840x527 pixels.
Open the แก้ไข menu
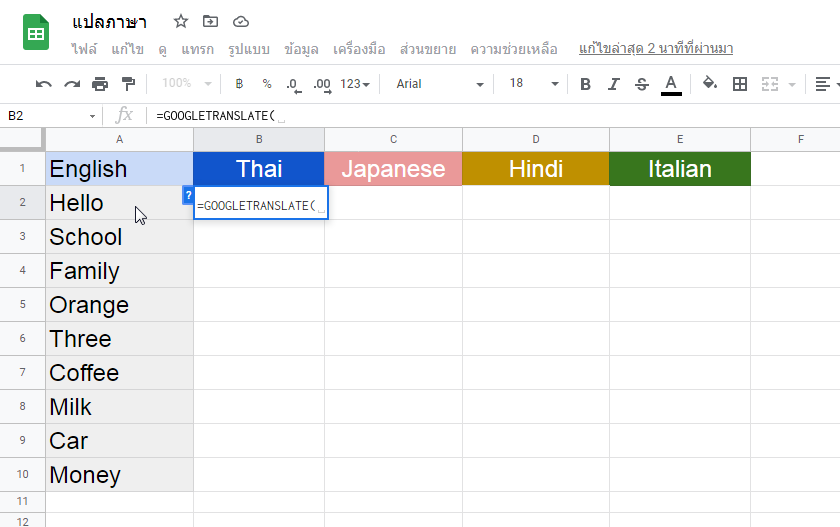coord(128,49)
